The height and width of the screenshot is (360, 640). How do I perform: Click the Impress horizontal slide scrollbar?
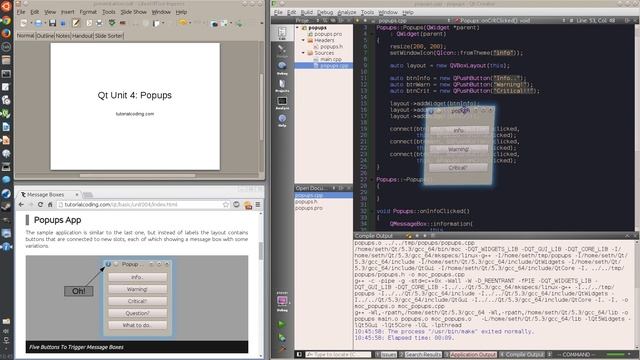tap(137, 176)
